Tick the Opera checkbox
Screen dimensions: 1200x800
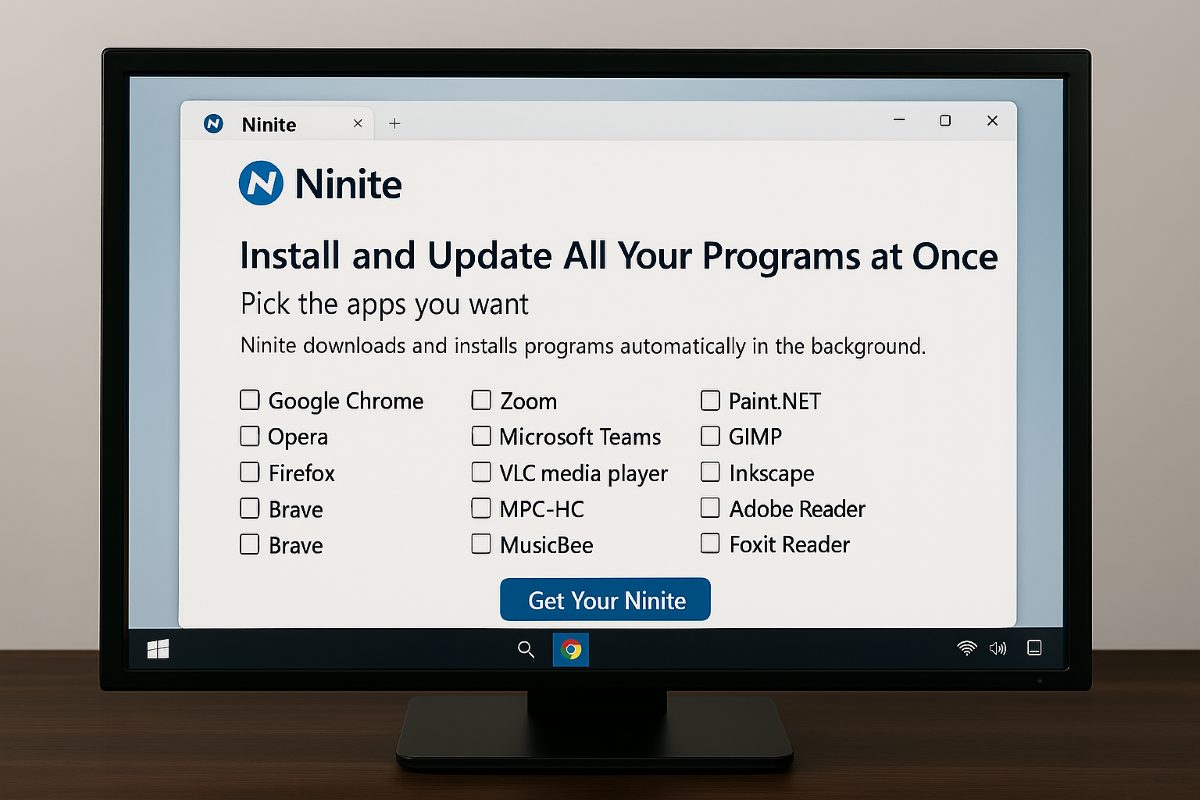click(x=249, y=436)
